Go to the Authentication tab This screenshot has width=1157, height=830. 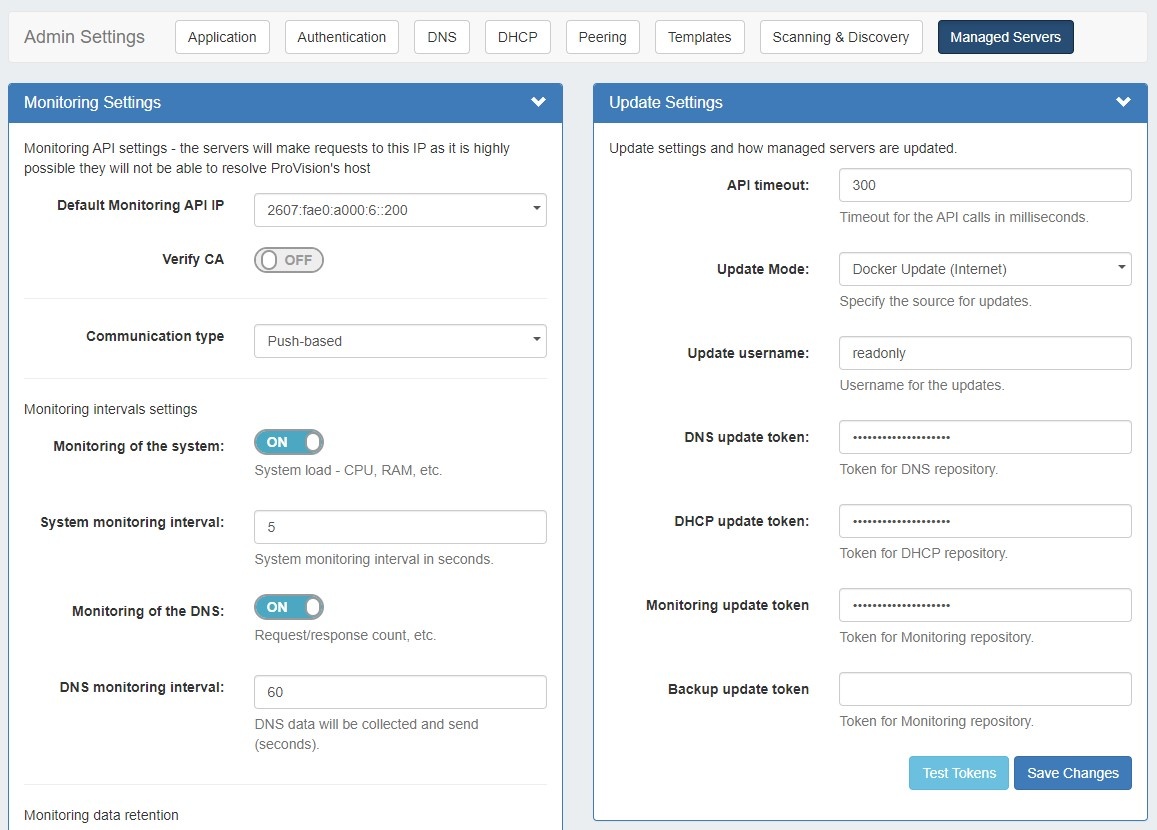tap(341, 37)
